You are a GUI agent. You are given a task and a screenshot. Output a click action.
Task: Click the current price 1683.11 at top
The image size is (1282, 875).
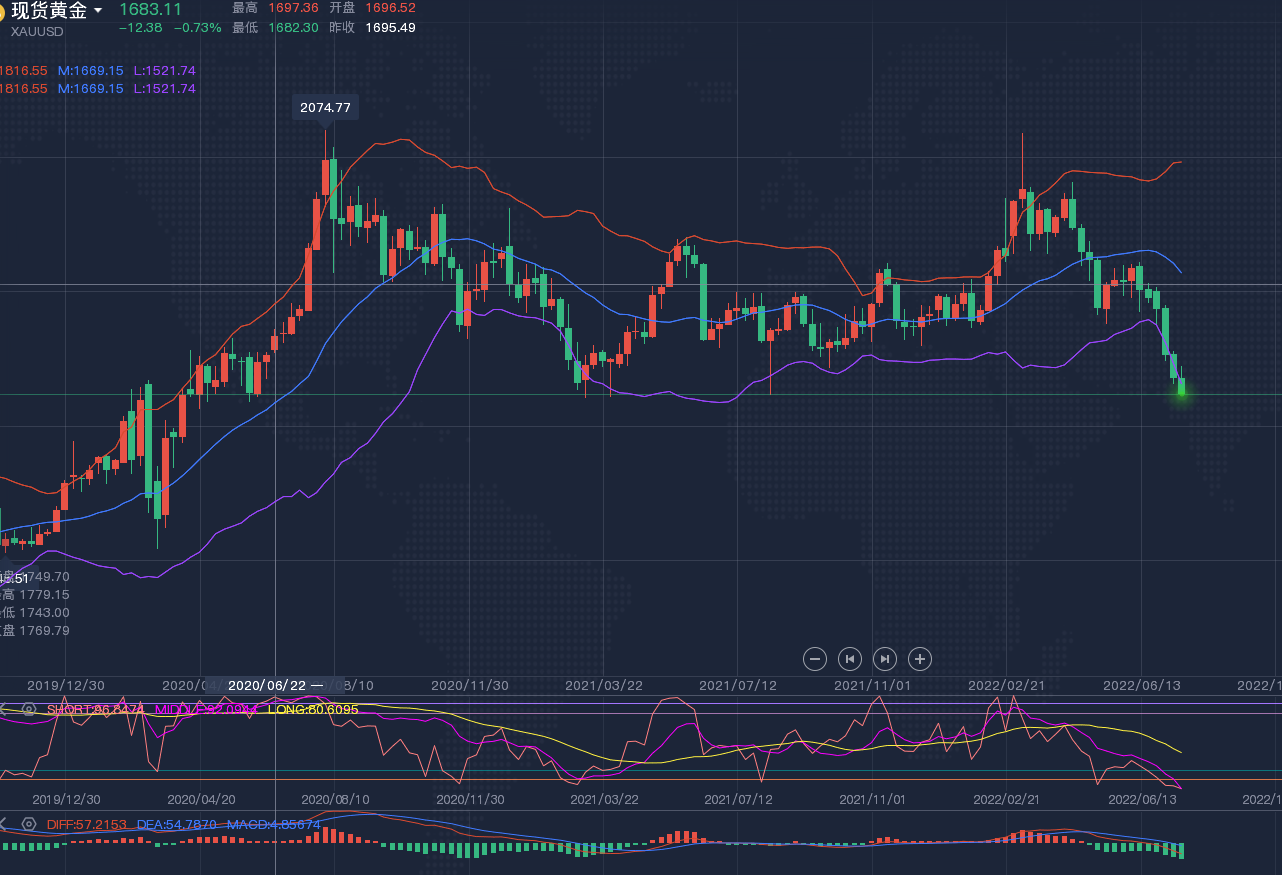[x=150, y=9]
